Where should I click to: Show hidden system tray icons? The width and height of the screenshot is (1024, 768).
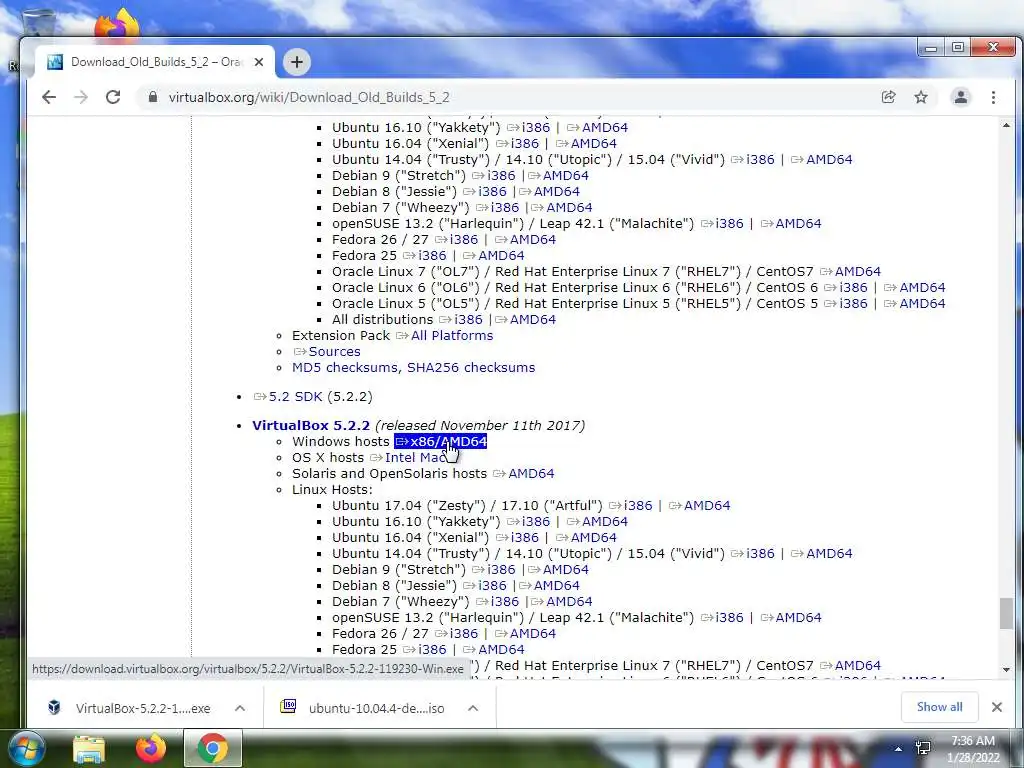pos(899,749)
